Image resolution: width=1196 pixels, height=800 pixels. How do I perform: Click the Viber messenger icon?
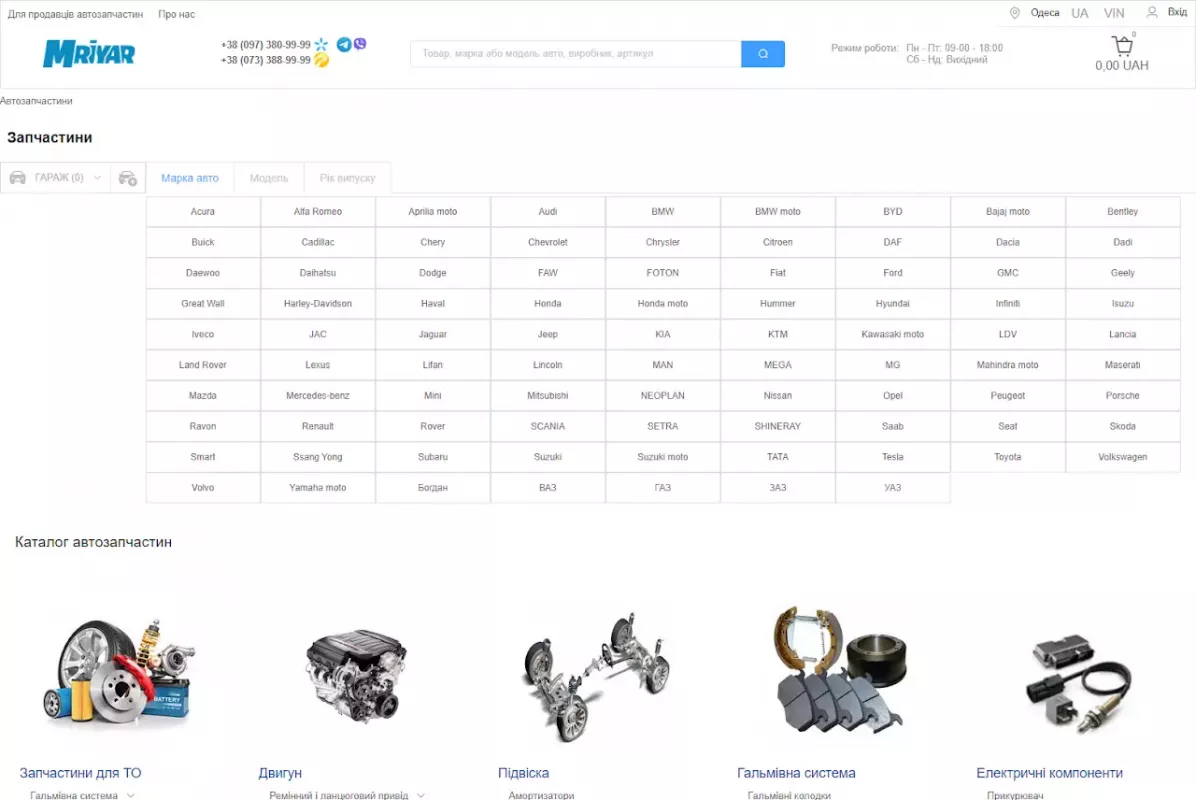(360, 44)
